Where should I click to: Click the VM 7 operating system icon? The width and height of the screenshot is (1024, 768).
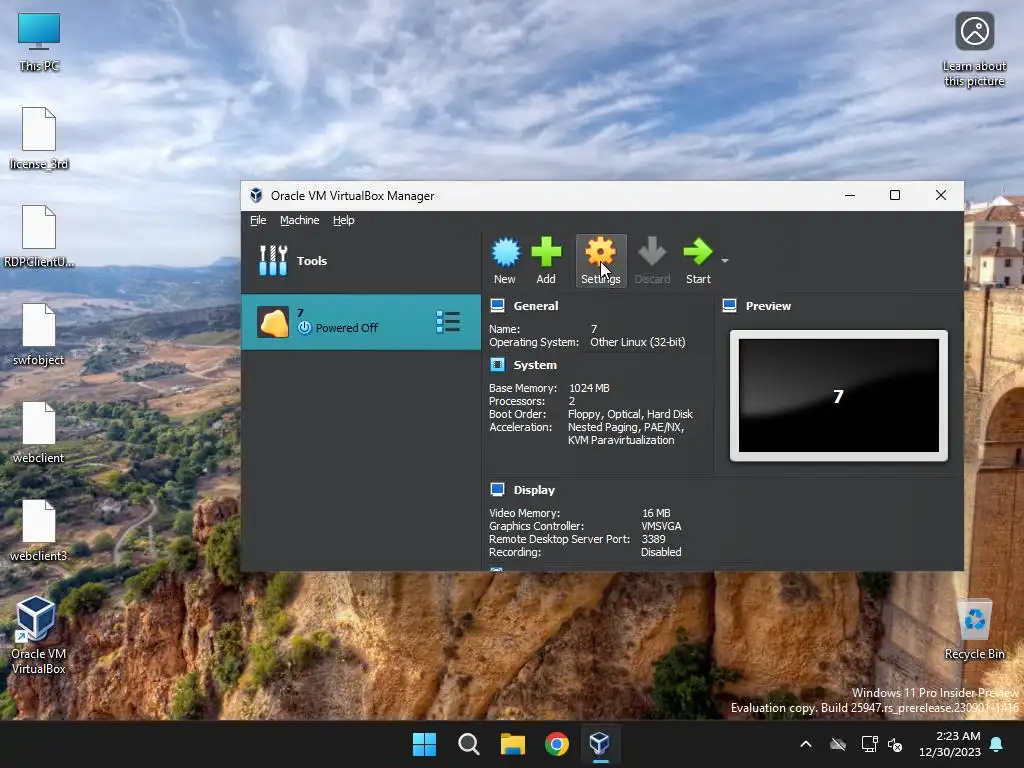(273, 322)
